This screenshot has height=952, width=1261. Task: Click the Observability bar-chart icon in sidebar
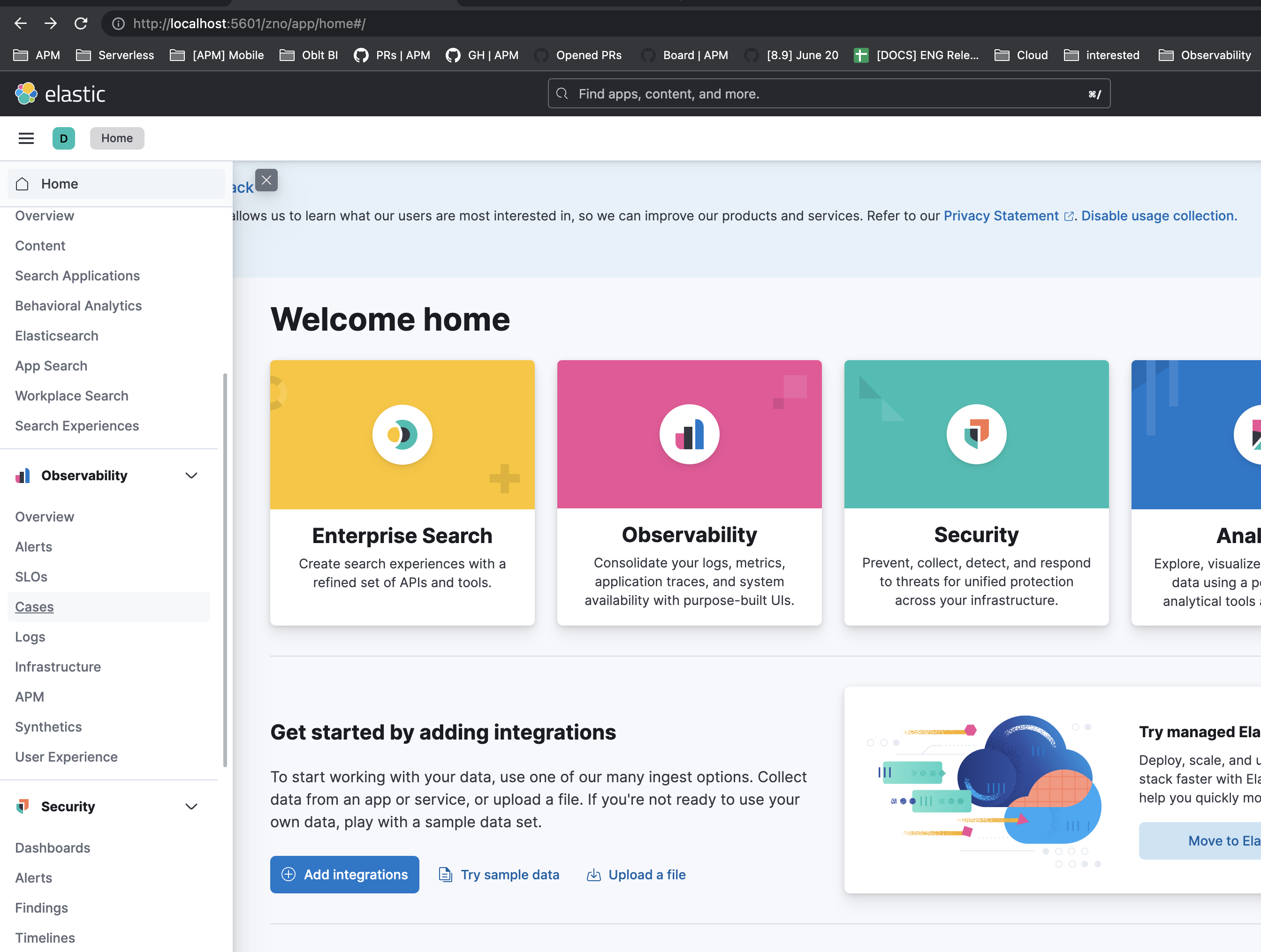23,475
